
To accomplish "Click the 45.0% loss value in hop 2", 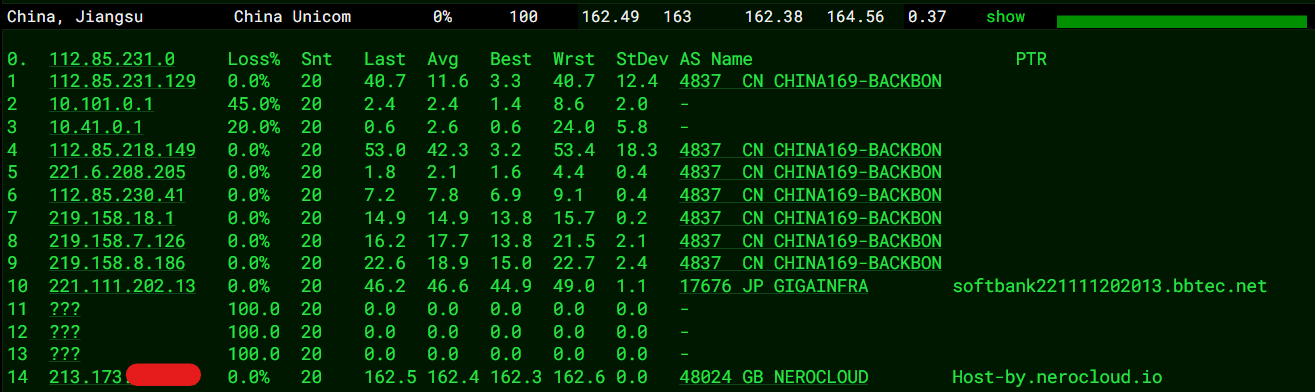I will [254, 105].
